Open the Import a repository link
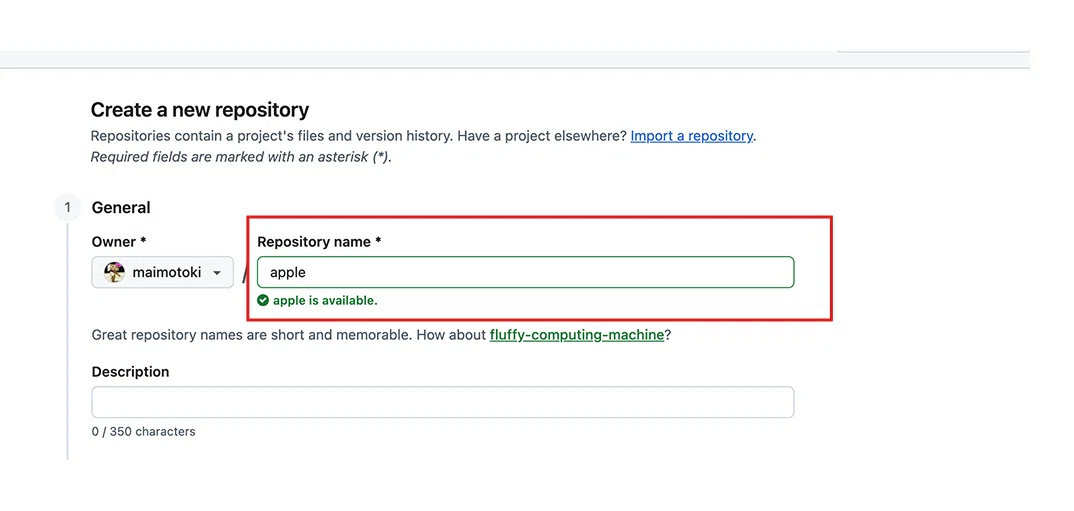Screen dimensions: 1074x511 [691, 136]
